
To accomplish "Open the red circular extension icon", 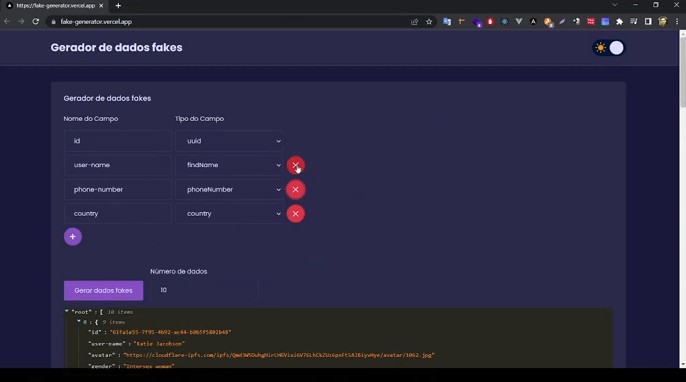I will click(490, 21).
